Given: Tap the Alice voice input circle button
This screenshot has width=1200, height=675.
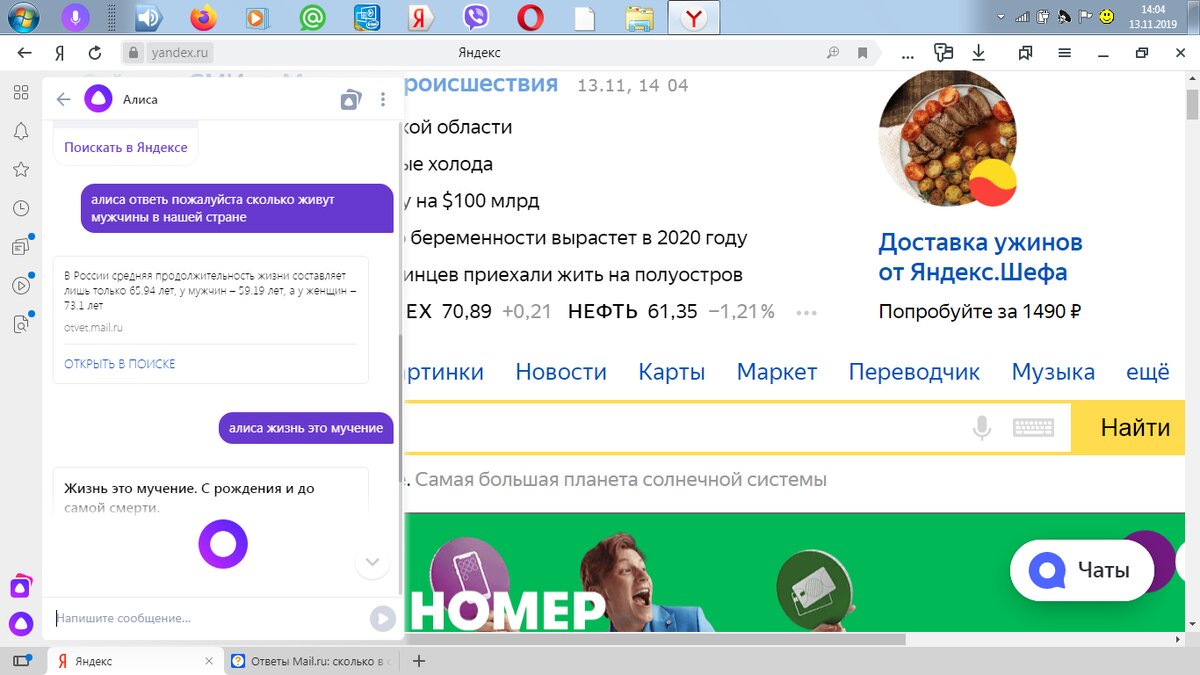Looking at the screenshot, I should pyautogui.click(x=223, y=544).
